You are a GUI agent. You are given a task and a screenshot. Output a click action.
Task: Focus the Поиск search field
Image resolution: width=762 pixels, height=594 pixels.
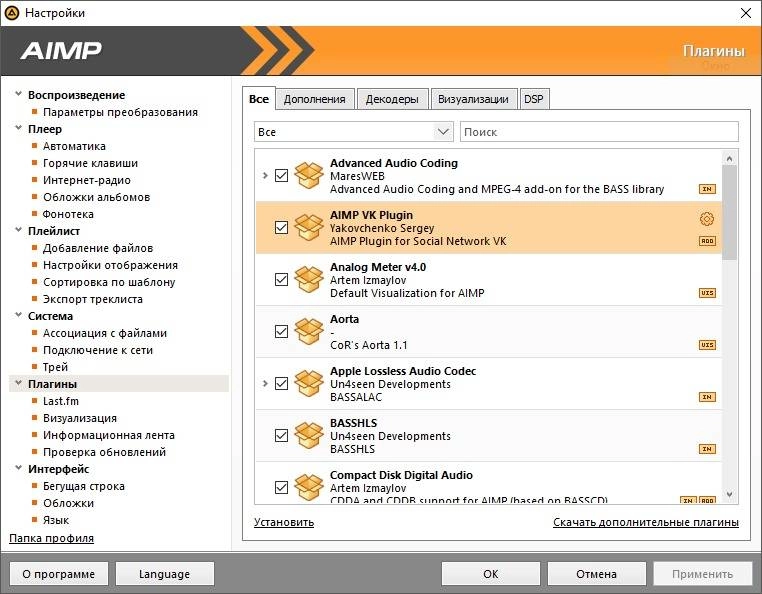tap(599, 132)
